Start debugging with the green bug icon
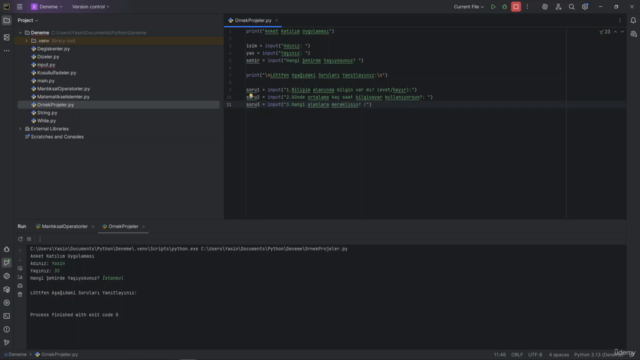The image size is (640, 360). pos(504,7)
